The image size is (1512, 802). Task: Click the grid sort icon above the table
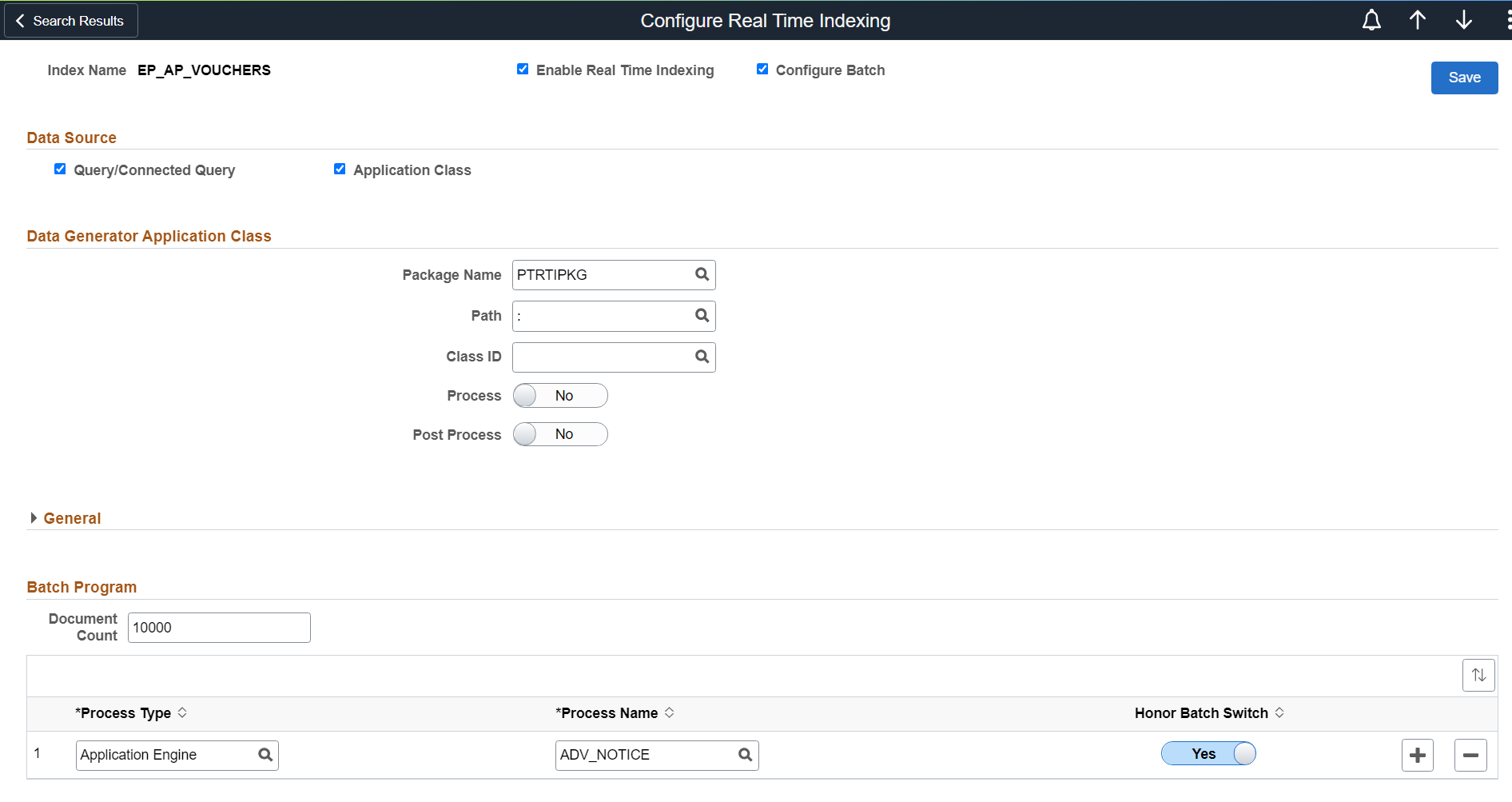(1478, 675)
